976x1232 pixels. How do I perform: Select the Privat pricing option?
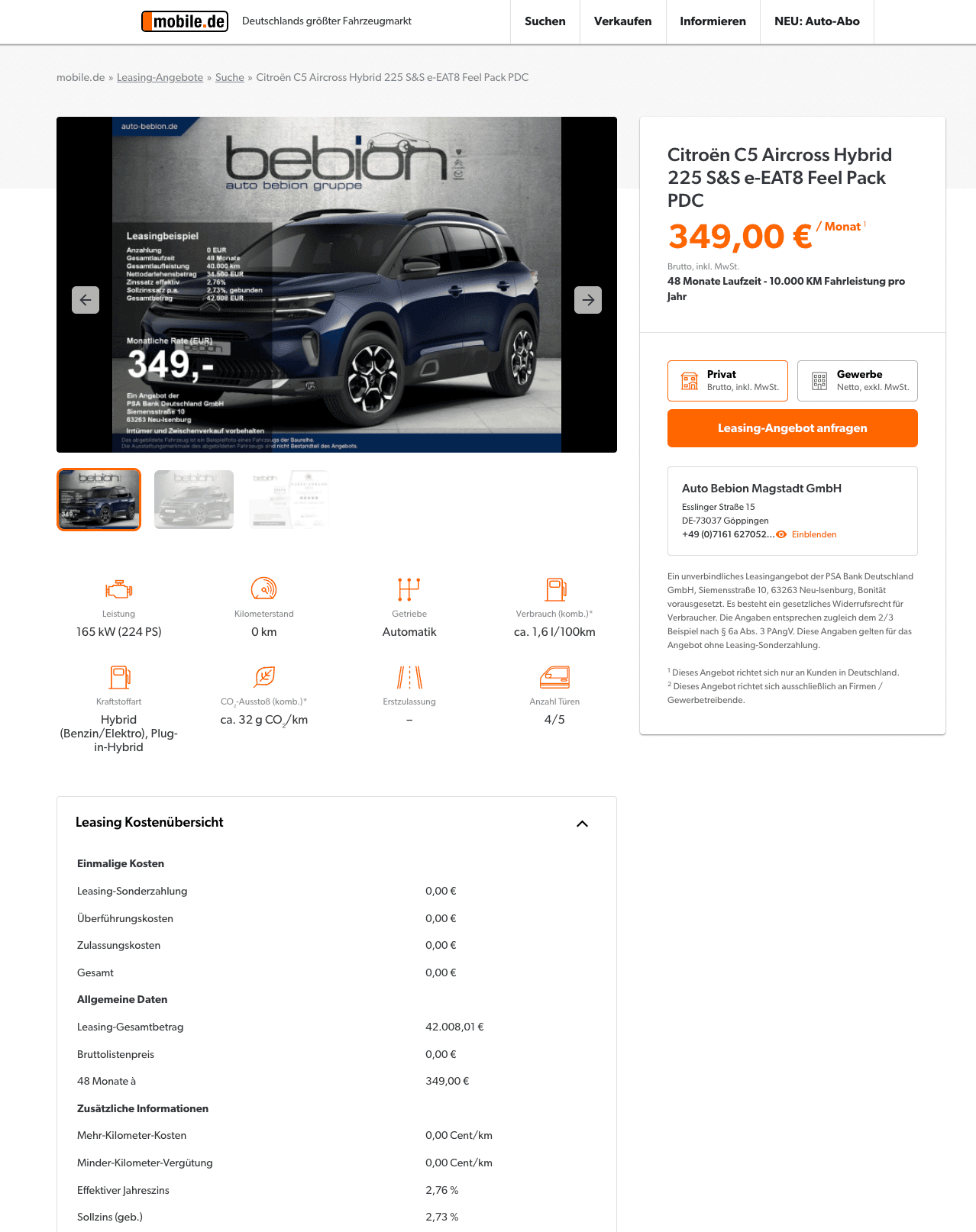pos(728,381)
